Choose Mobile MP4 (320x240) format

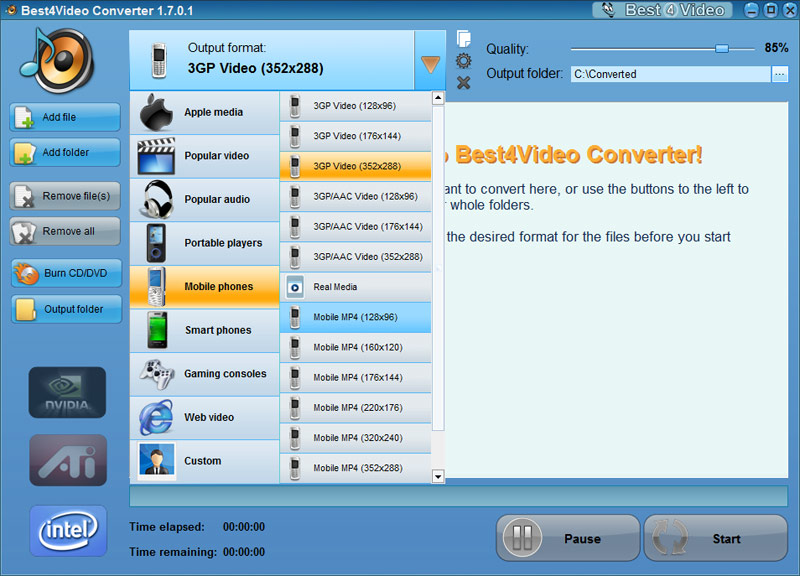coord(356,438)
